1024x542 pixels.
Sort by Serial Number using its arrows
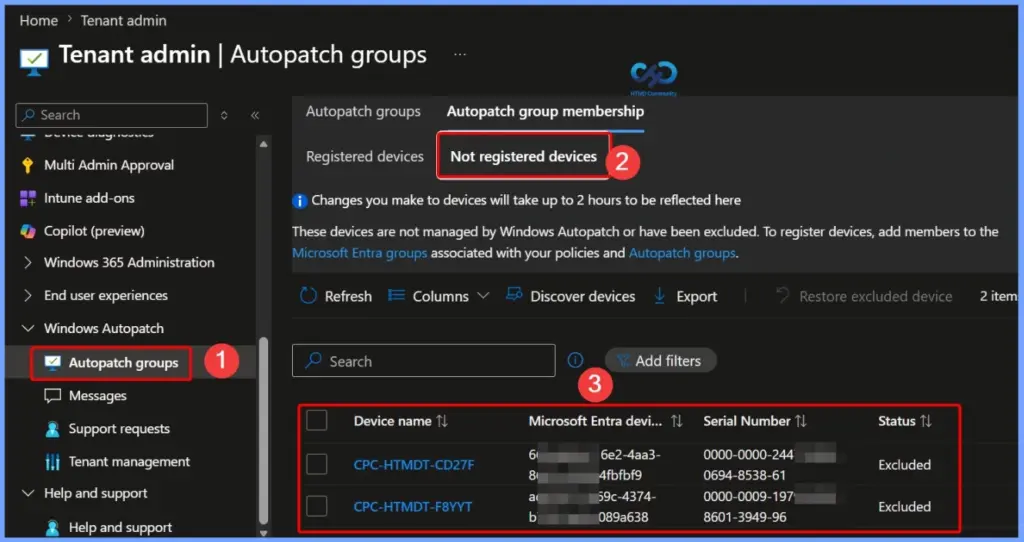point(801,421)
